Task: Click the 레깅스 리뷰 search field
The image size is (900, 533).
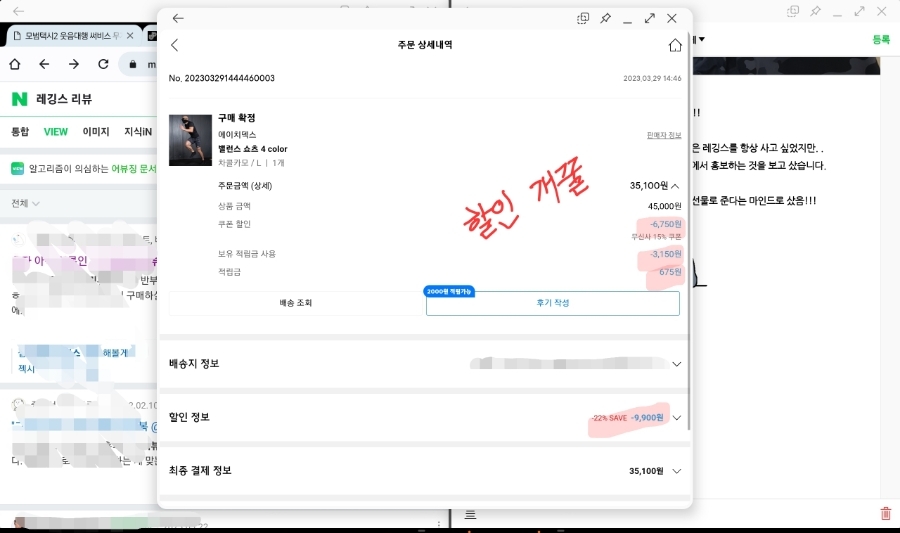Action: 64,99
